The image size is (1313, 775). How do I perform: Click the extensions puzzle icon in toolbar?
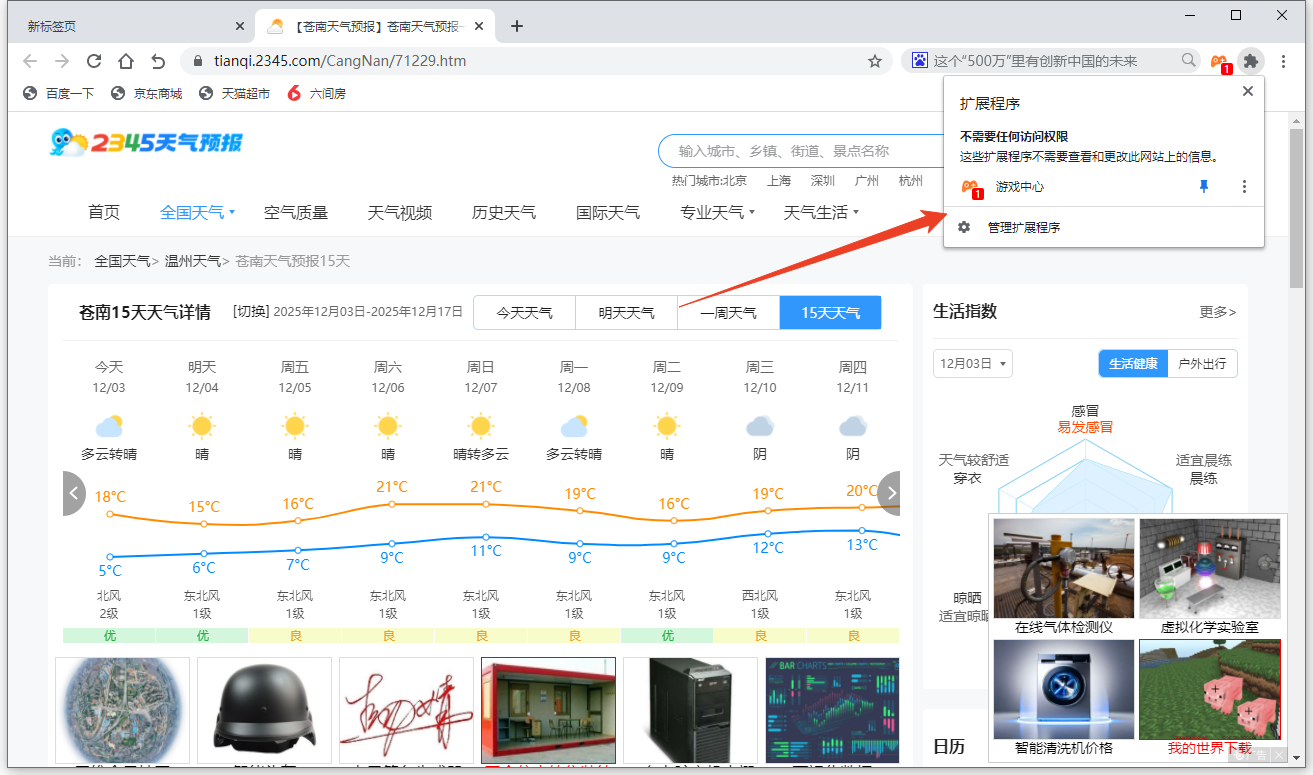tap(1250, 61)
